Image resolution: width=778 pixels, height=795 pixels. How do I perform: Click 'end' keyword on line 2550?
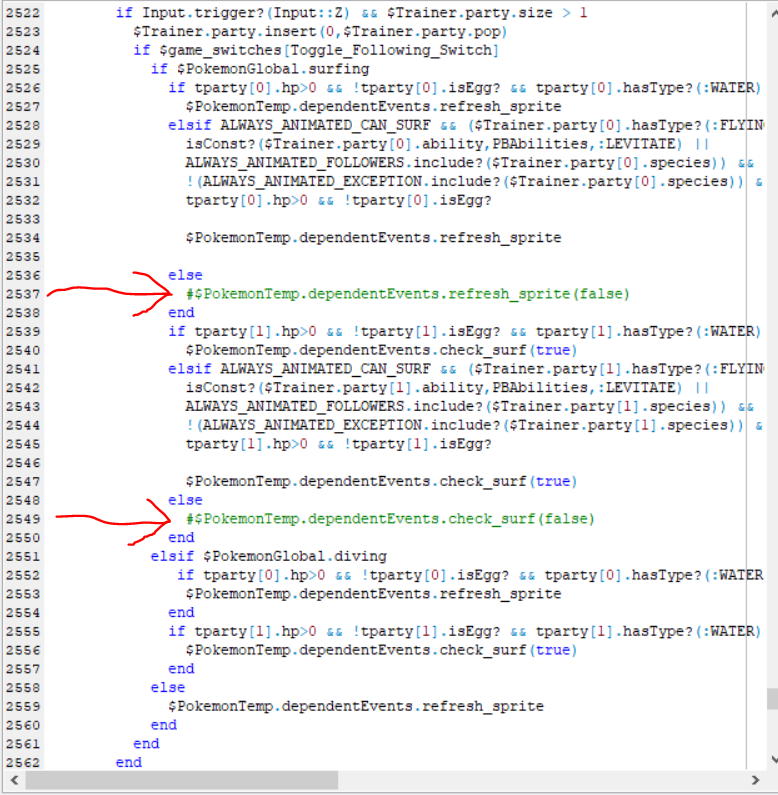point(181,538)
